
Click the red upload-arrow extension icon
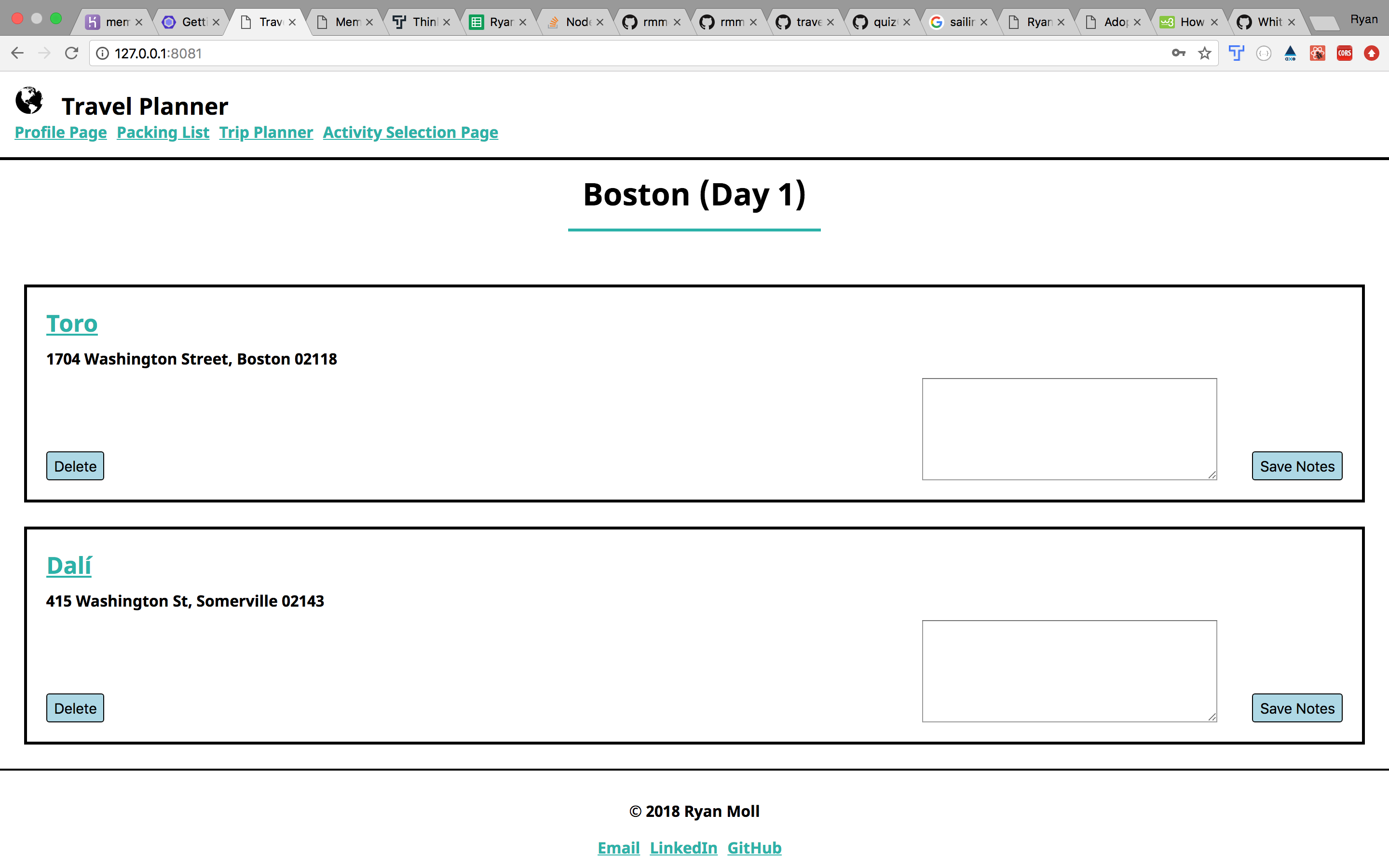coord(1371,54)
